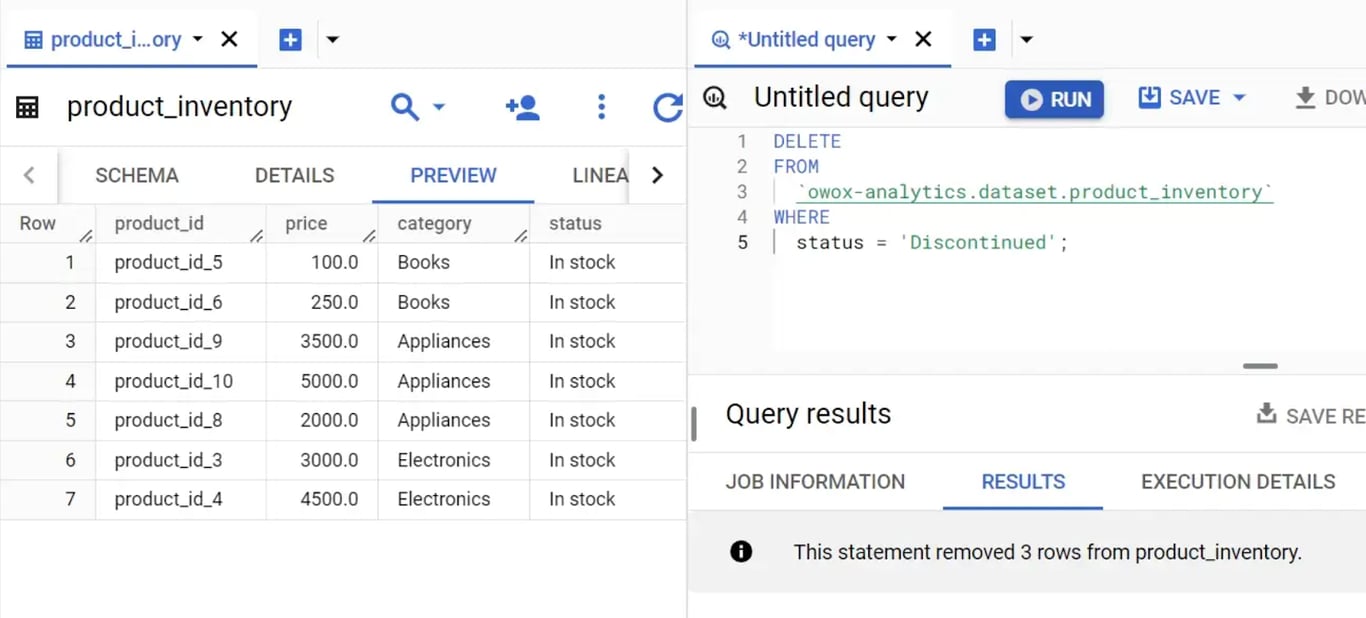Screen dimensions: 1366x618
Task: Open the DETAILS tab
Action: click(294, 175)
